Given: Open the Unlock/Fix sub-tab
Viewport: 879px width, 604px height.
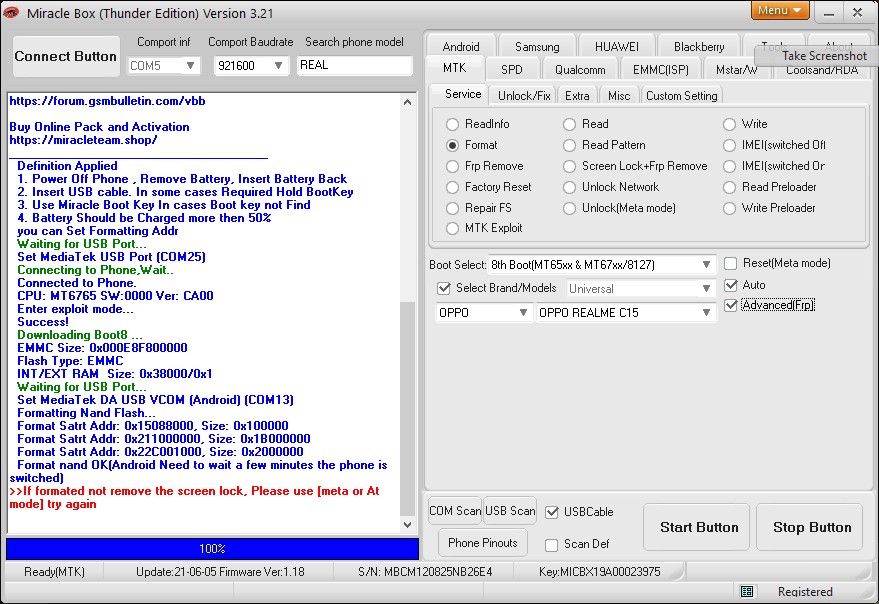Looking at the screenshot, I should [x=524, y=96].
